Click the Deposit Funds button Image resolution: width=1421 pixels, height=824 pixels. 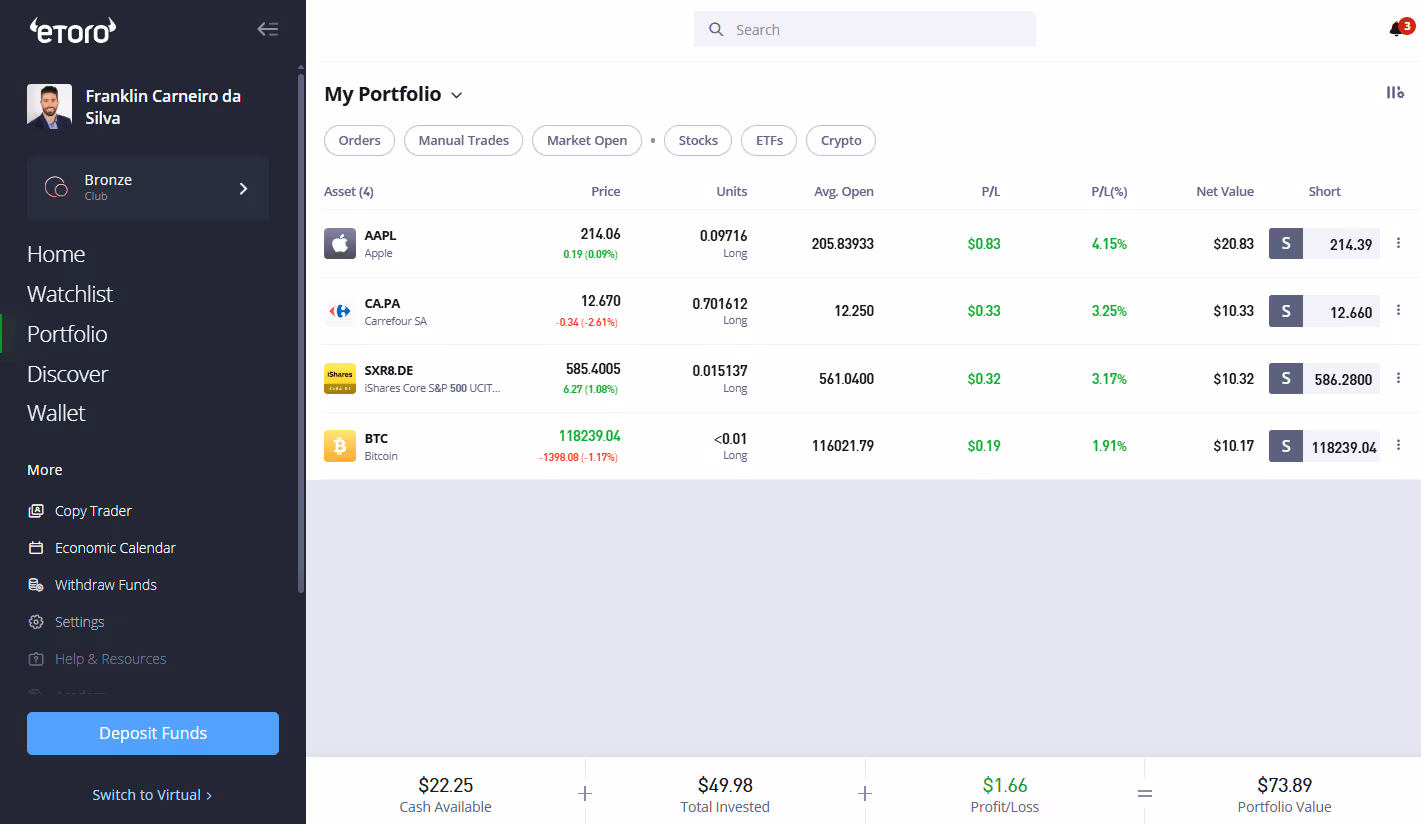pos(153,733)
